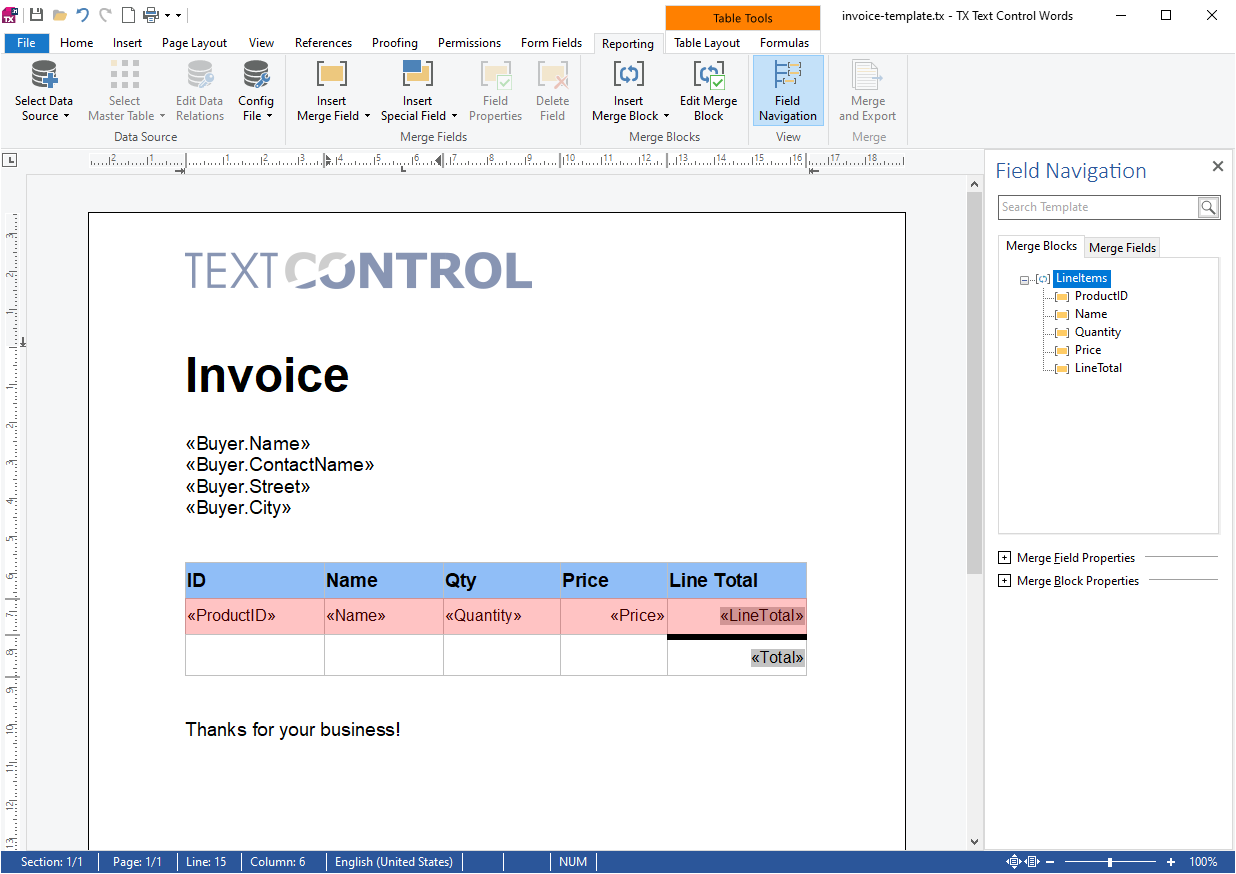
Task: Click the «Buyer.Name» merge field
Action: (248, 444)
